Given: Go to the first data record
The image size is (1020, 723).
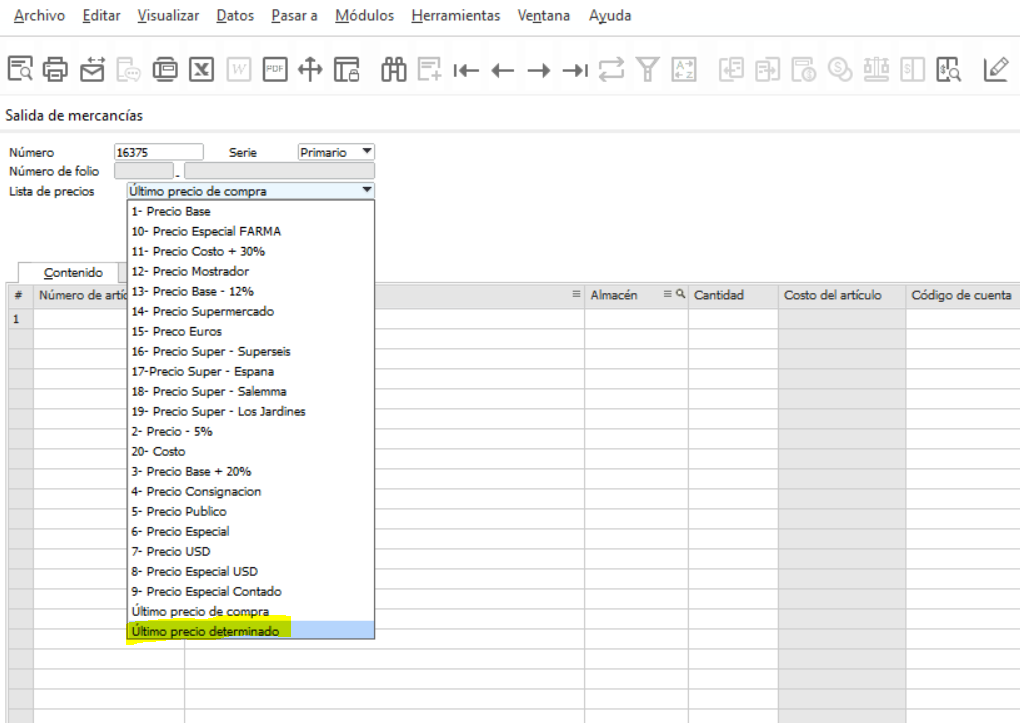Looking at the screenshot, I should [x=463, y=69].
